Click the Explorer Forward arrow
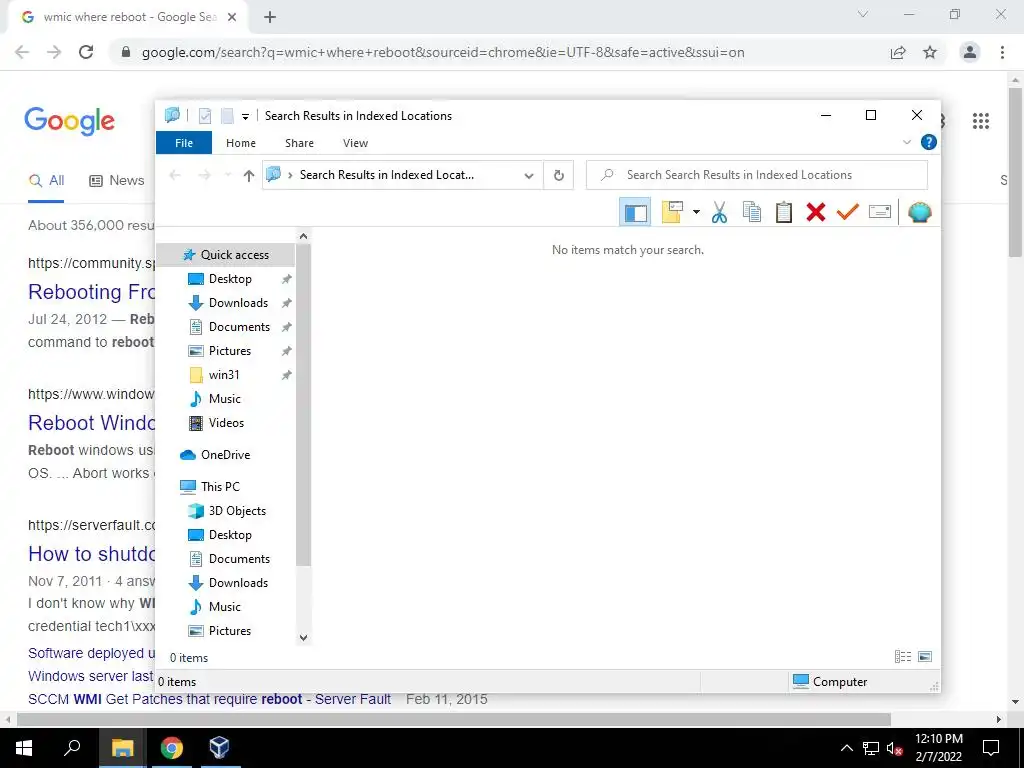Screen dimensions: 1024x768 pyautogui.click(x=204, y=175)
